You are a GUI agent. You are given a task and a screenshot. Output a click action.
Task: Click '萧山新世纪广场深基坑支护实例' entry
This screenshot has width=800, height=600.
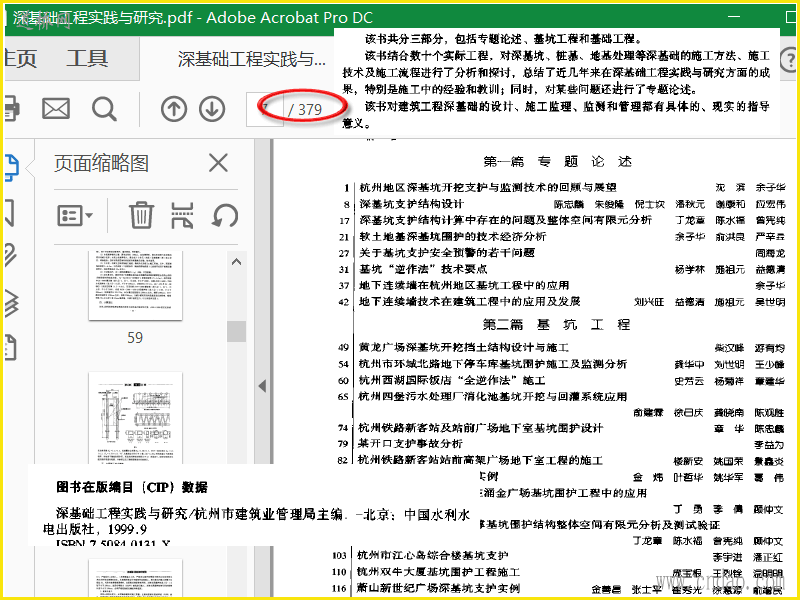438,588
